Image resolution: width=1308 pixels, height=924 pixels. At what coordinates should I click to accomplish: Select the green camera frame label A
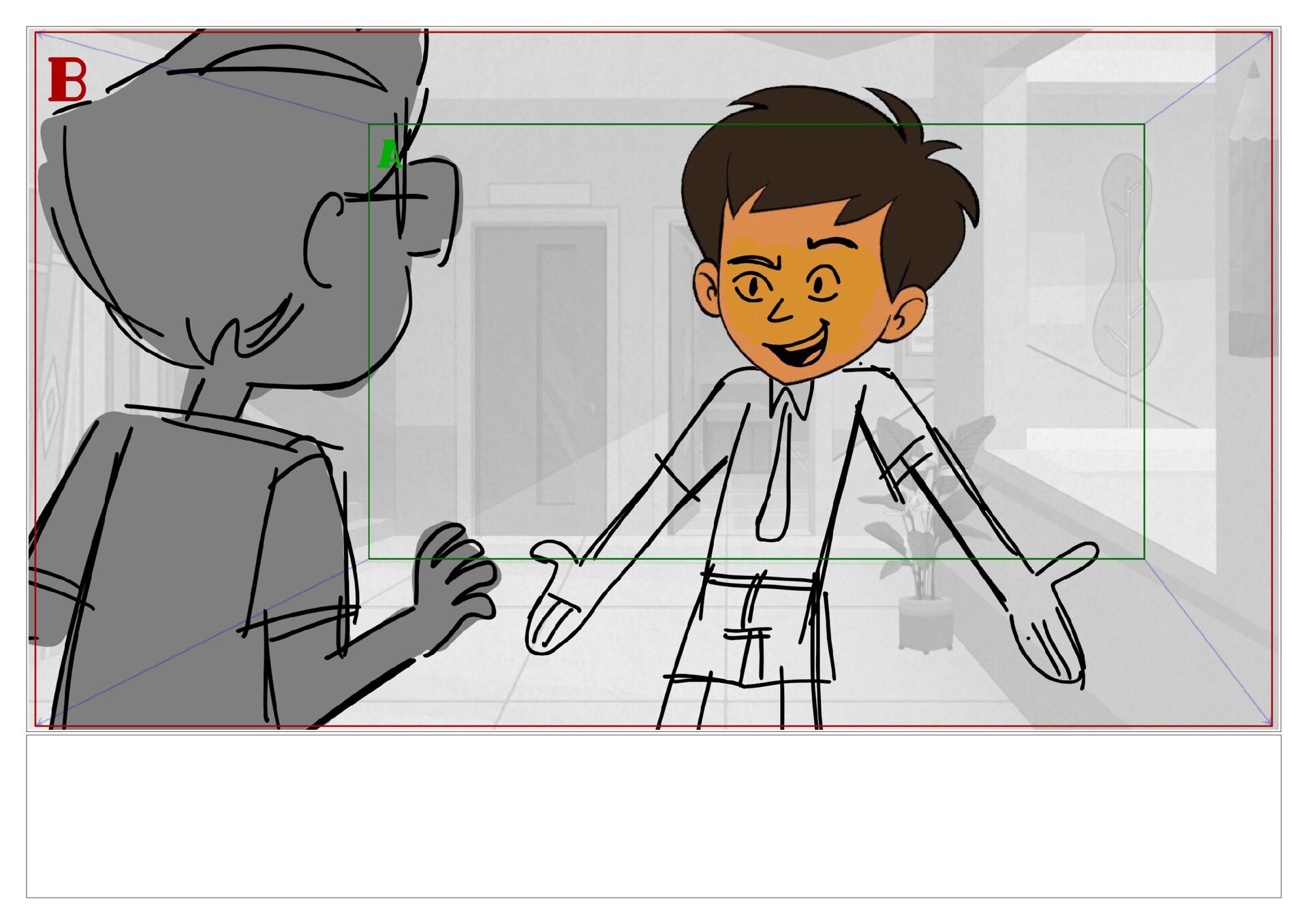click(x=390, y=155)
